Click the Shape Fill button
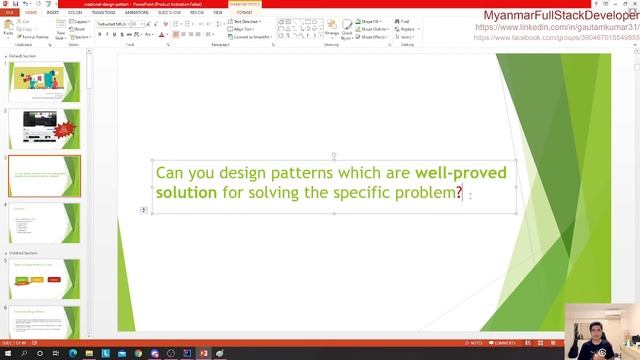640x360 pixels. pos(369,21)
